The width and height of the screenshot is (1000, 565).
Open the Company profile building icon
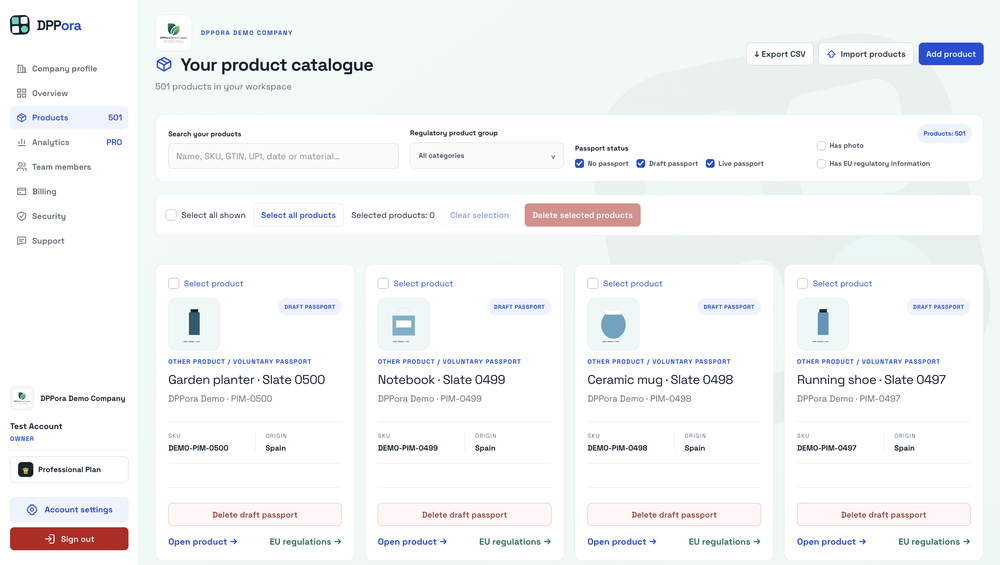coord(22,69)
